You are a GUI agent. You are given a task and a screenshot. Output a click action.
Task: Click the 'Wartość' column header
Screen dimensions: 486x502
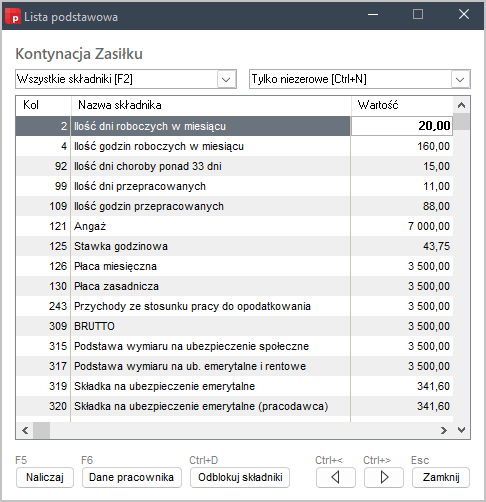tap(402, 105)
